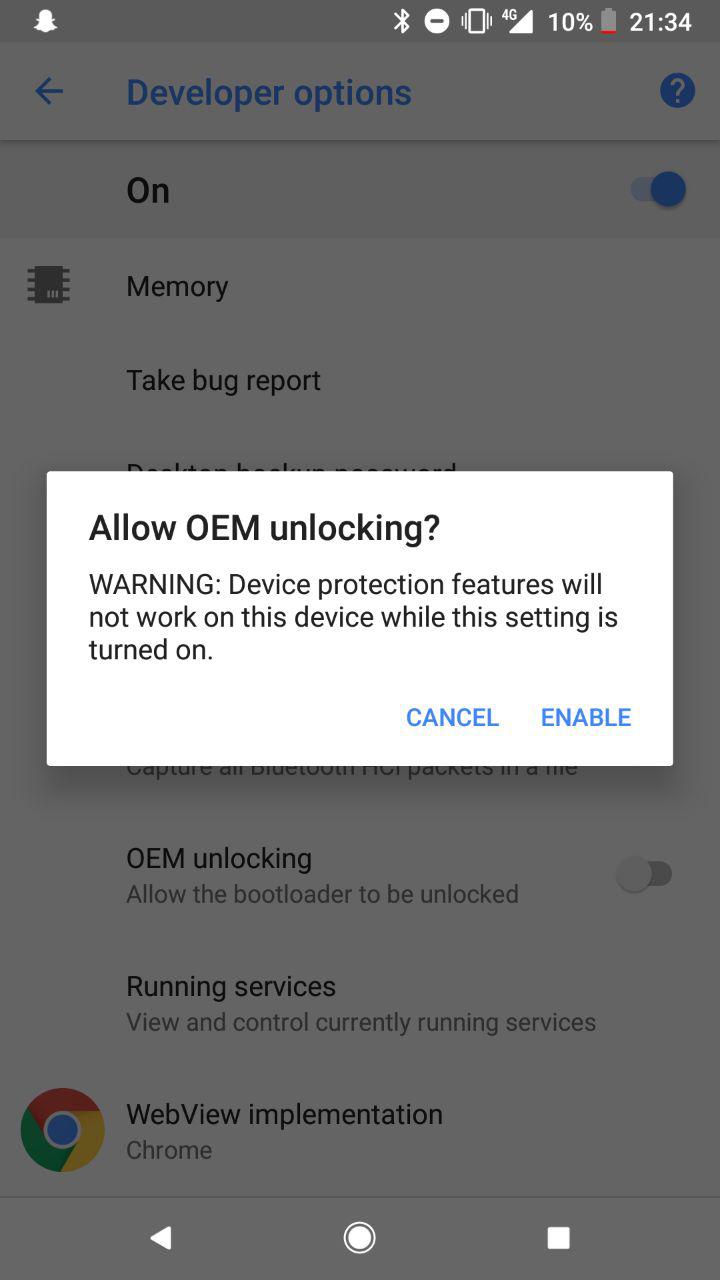Tap the Memory chip icon

point(48,285)
